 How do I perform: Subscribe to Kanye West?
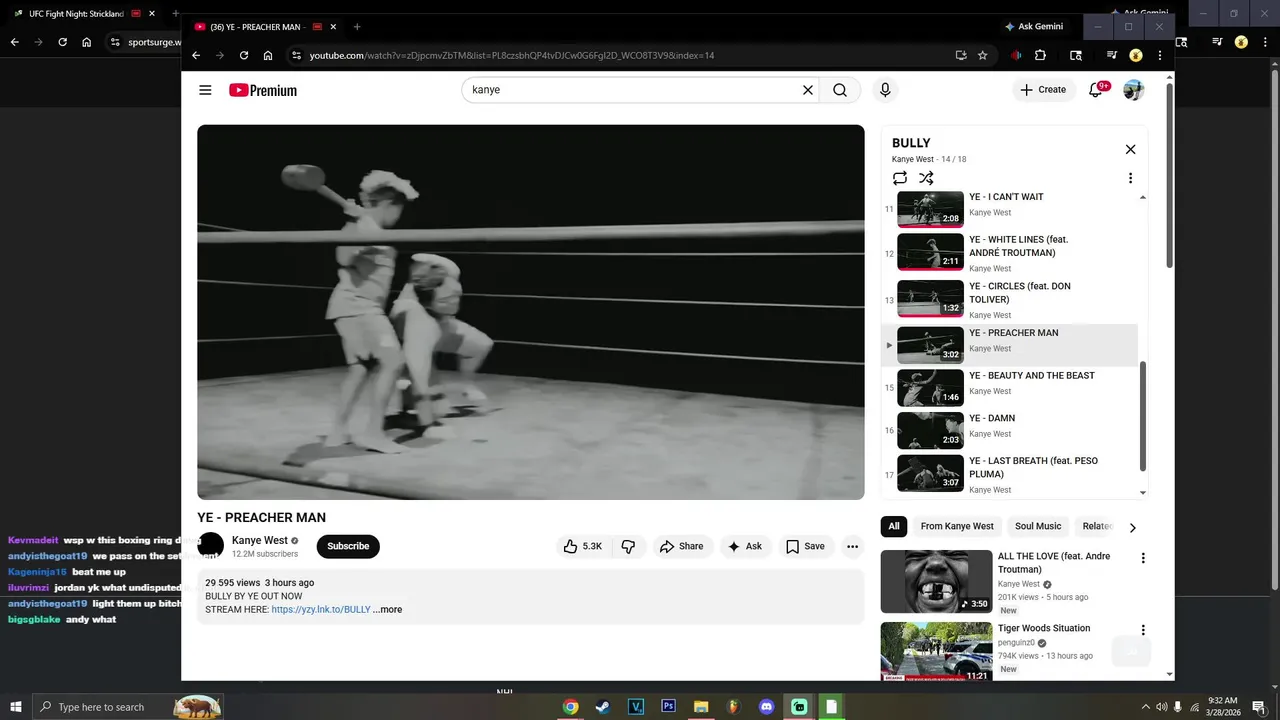click(x=348, y=546)
